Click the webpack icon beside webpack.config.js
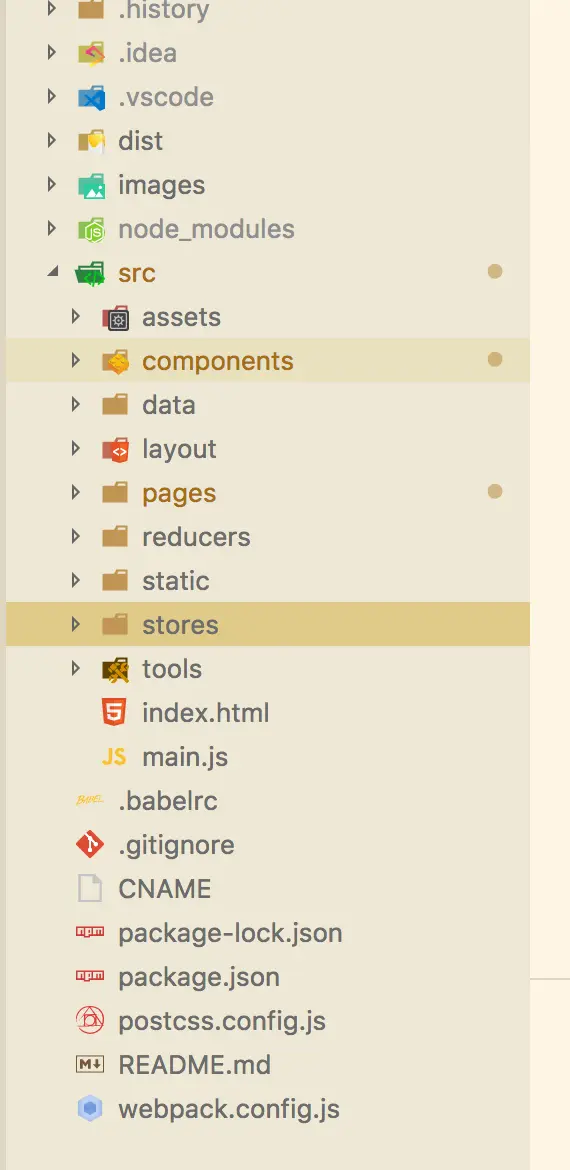This screenshot has width=570, height=1170. click(90, 1109)
